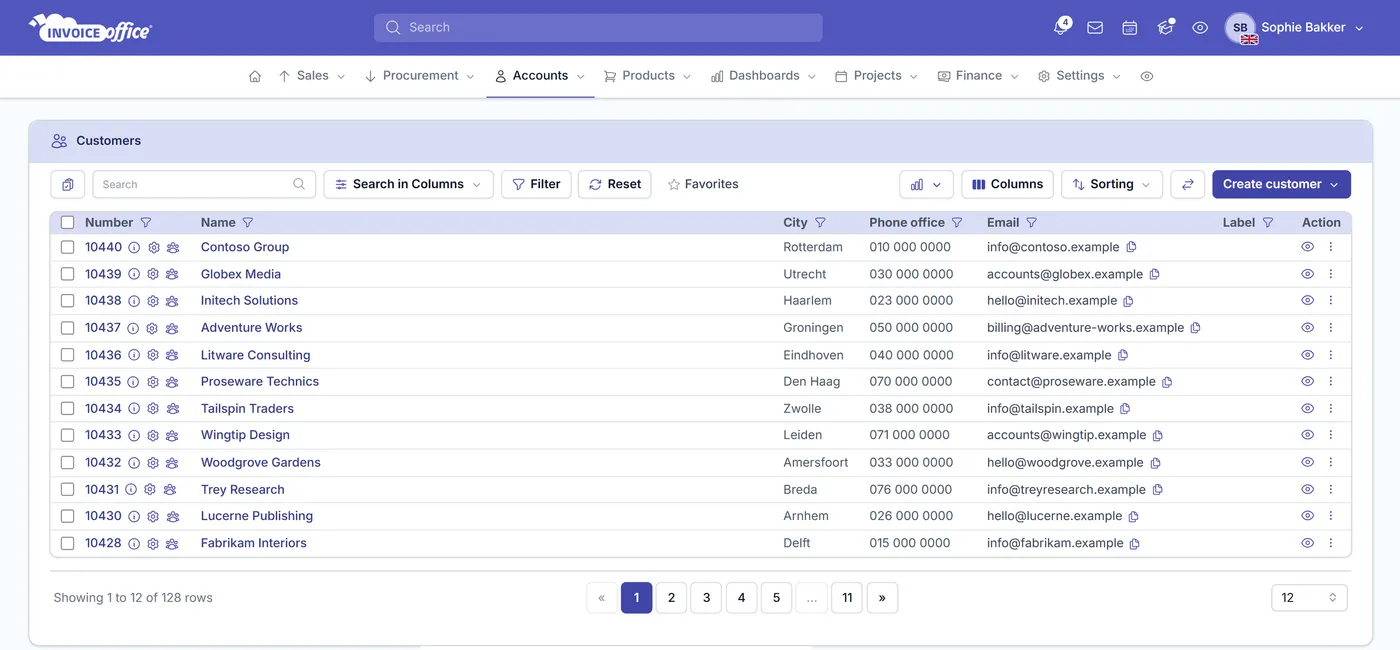The width and height of the screenshot is (1400, 650).
Task: Go to page 2 of results
Action: pyautogui.click(x=671, y=598)
